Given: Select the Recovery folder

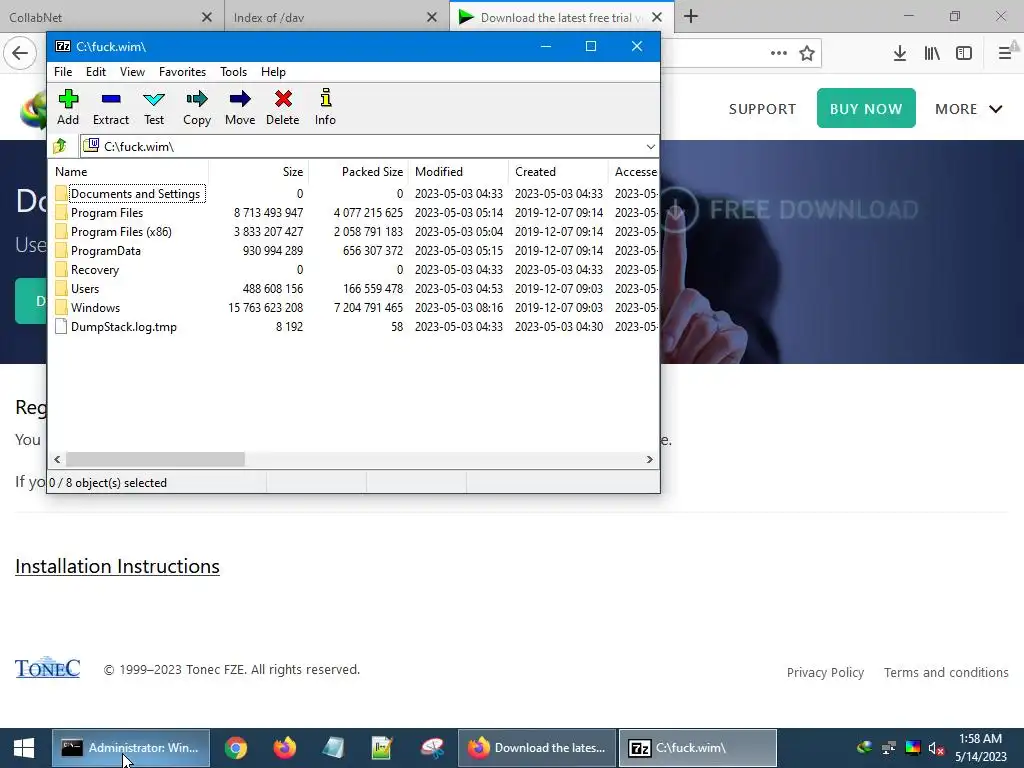Looking at the screenshot, I should pyautogui.click(x=95, y=270).
